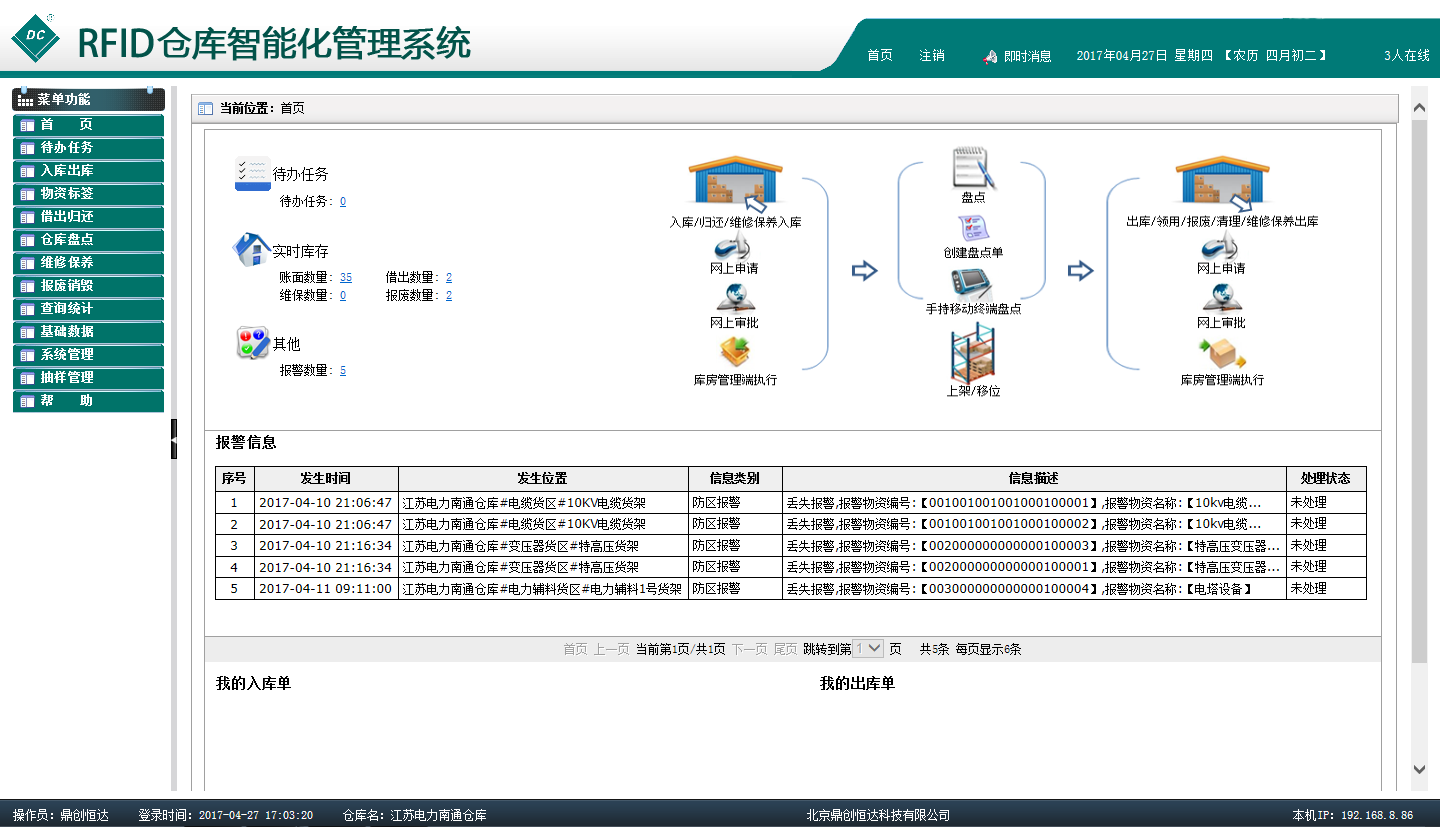Click the 首页 link in the header
1440x827 pixels.
880,56
